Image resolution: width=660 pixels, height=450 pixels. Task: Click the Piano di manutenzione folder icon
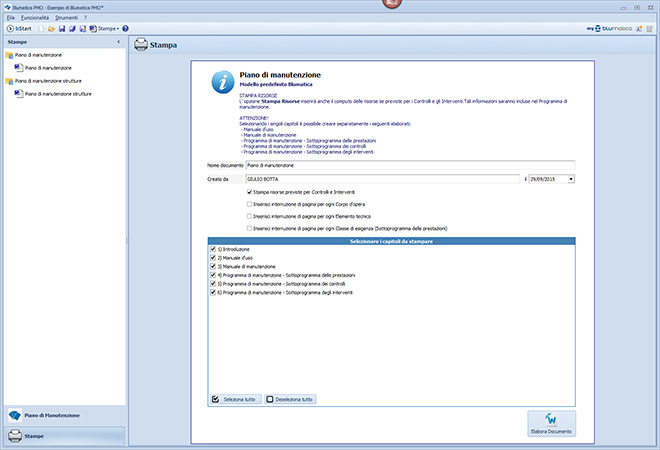pyautogui.click(x=9, y=55)
